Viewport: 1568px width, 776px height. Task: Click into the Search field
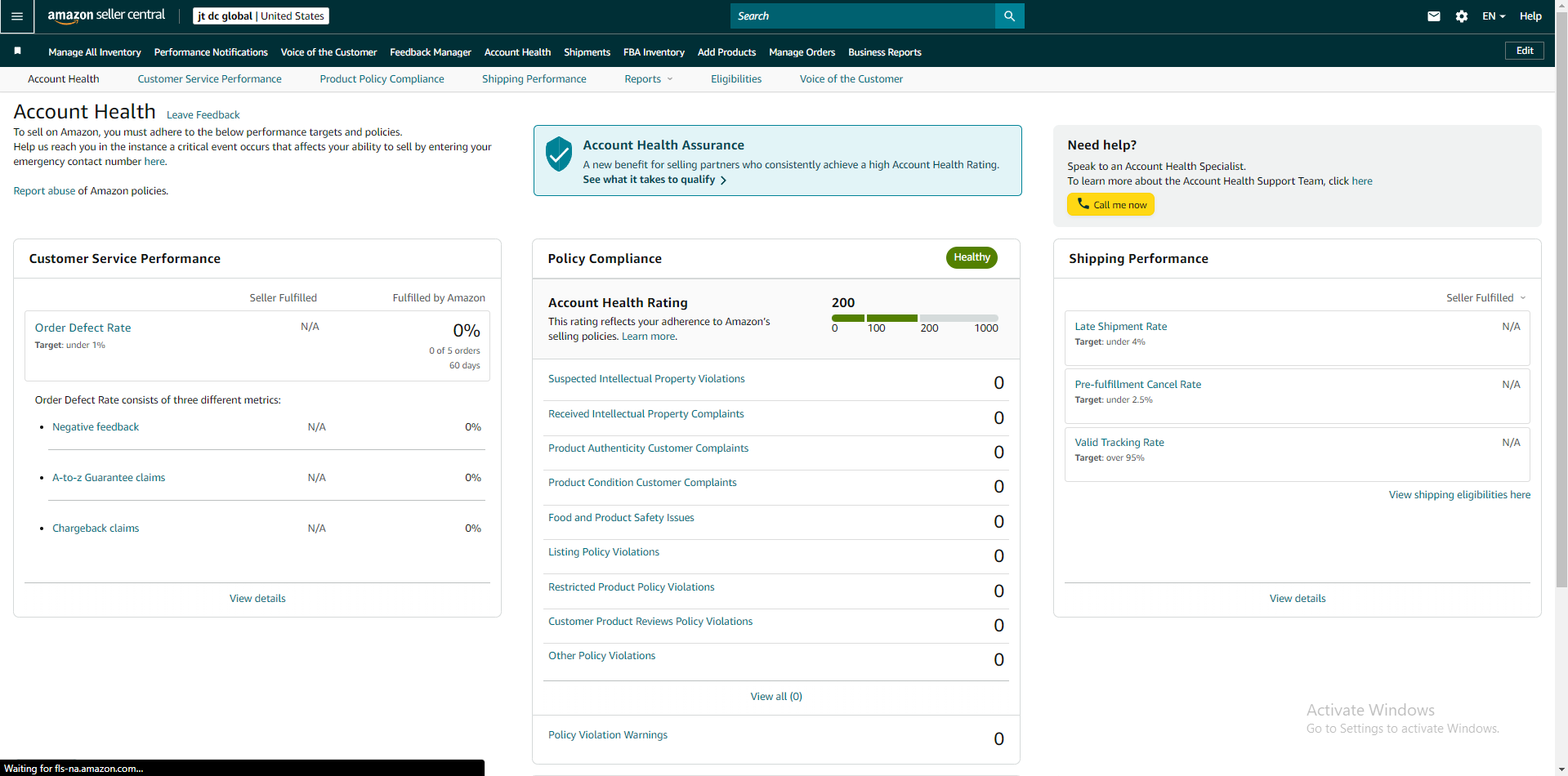point(863,16)
